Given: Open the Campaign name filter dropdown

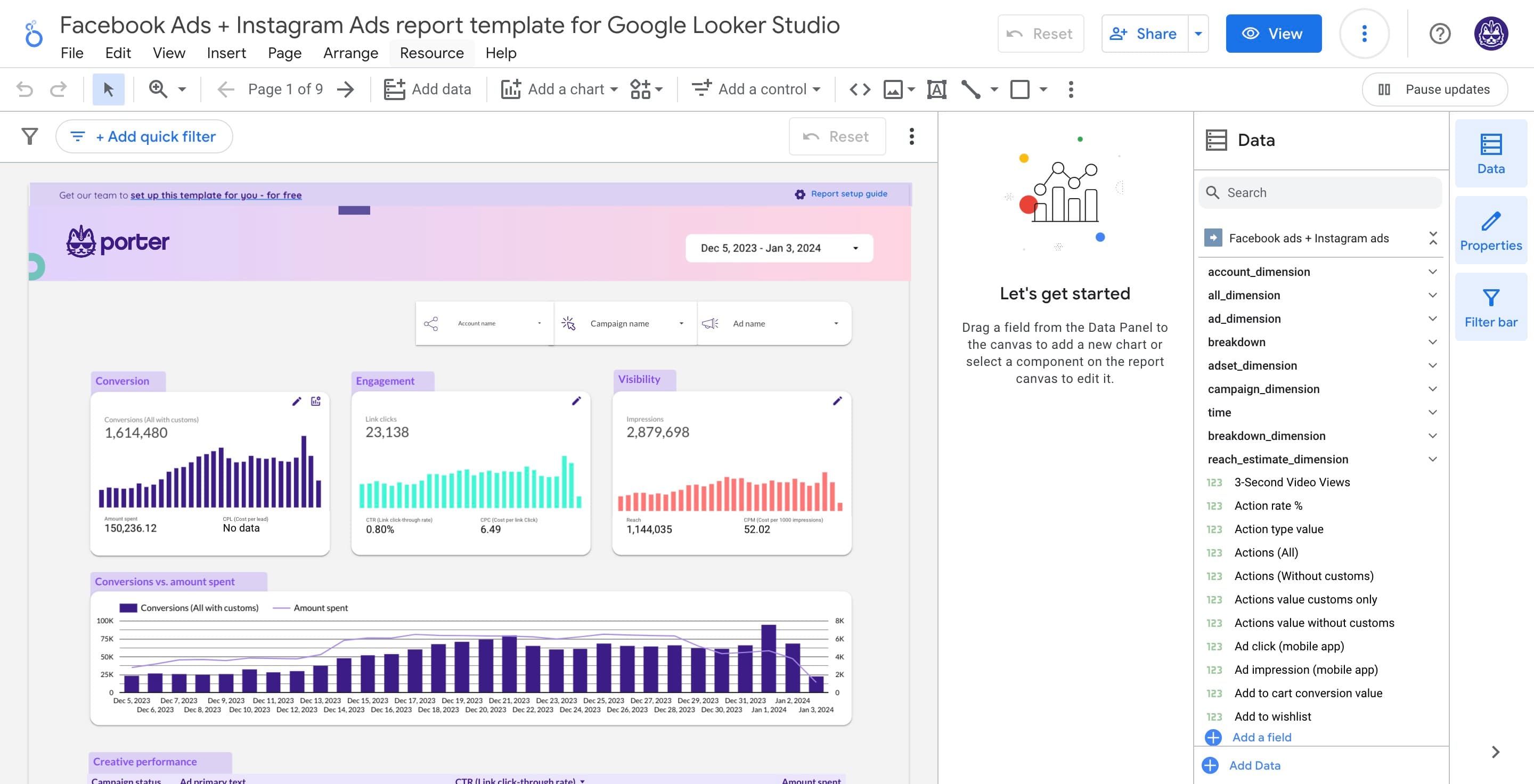Looking at the screenshot, I should (625, 323).
